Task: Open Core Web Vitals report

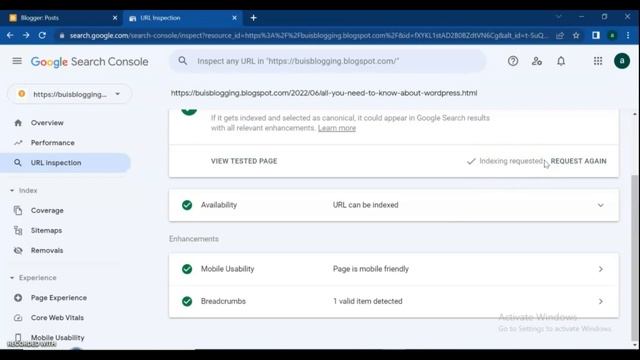Action: [57, 318]
